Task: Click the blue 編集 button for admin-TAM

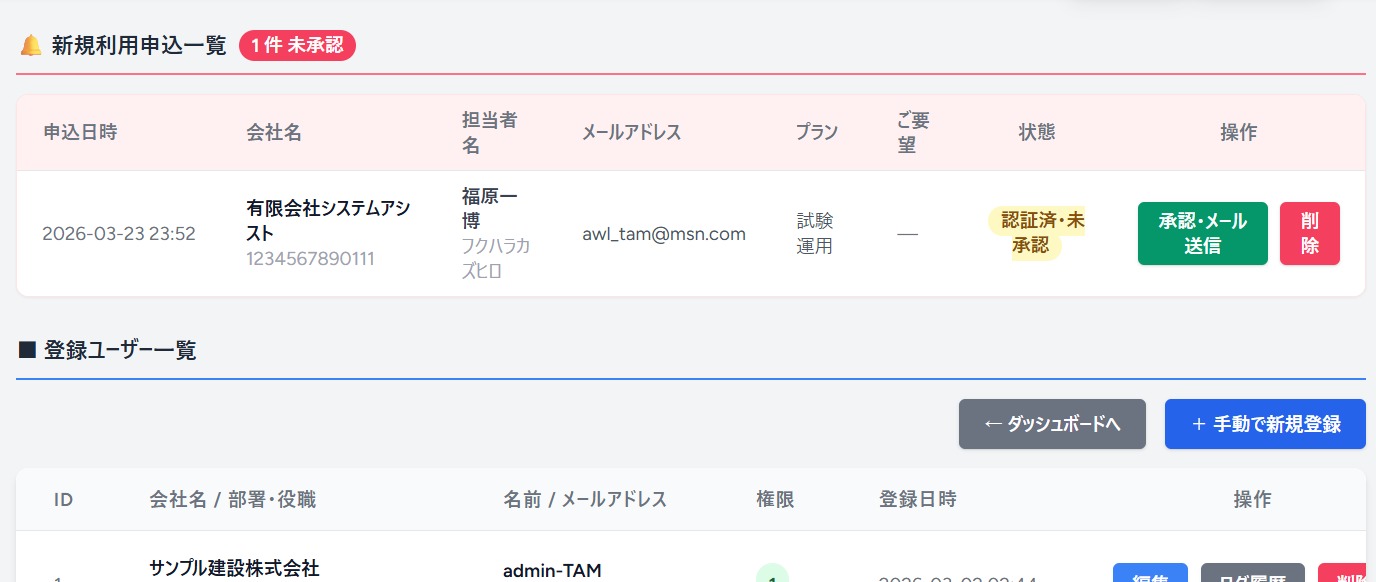Action: pos(1150,574)
